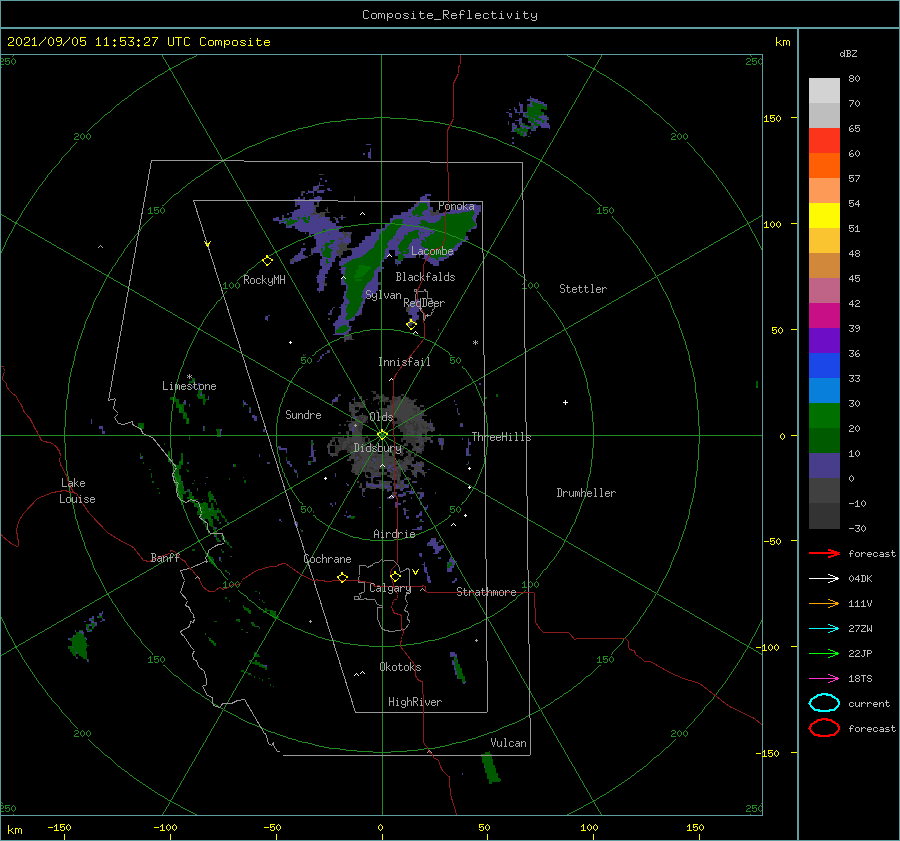Click the Limestone label
The width and height of the screenshot is (900, 841).
[x=189, y=386]
